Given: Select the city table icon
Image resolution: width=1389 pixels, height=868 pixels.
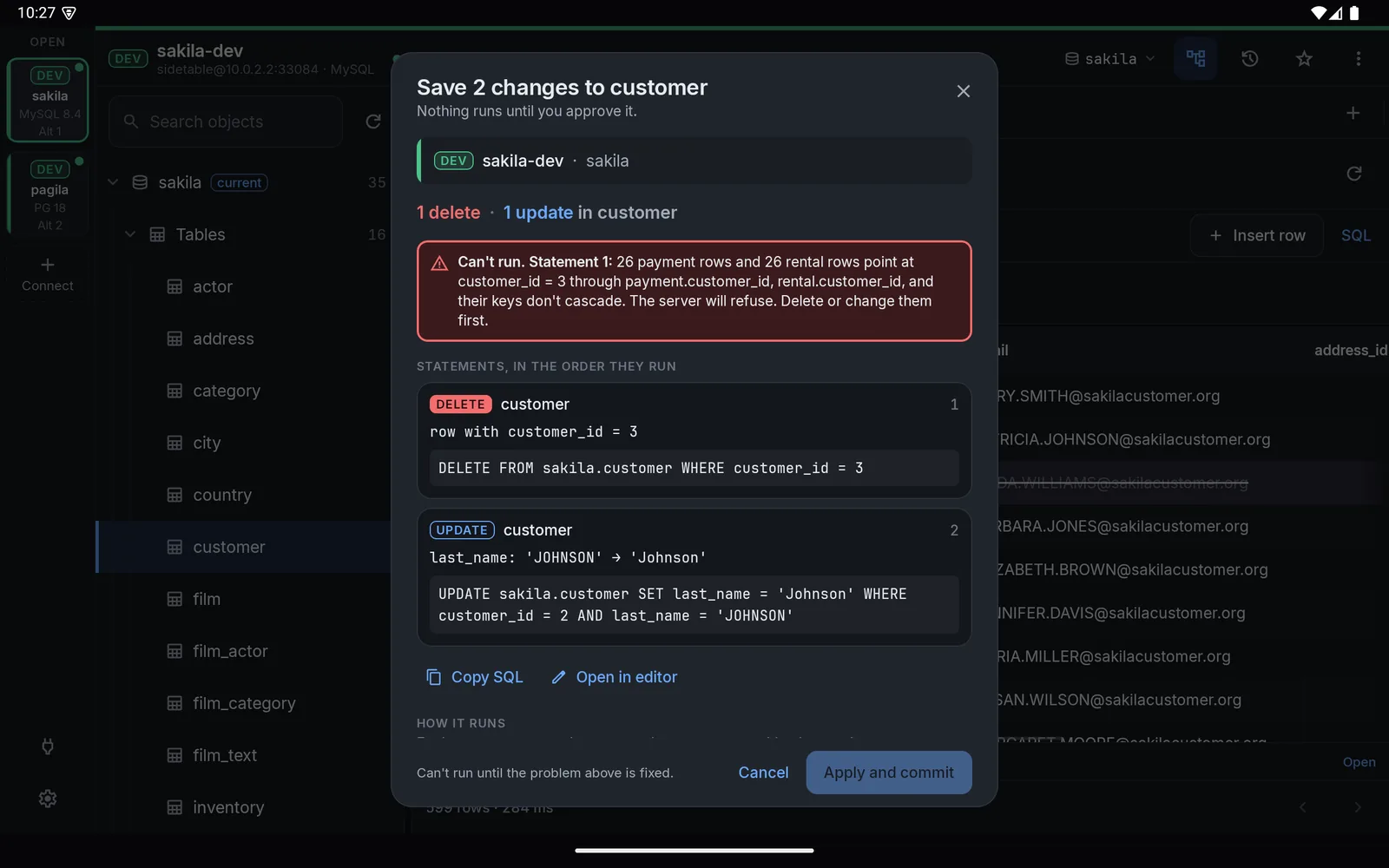Looking at the screenshot, I should click(174, 443).
